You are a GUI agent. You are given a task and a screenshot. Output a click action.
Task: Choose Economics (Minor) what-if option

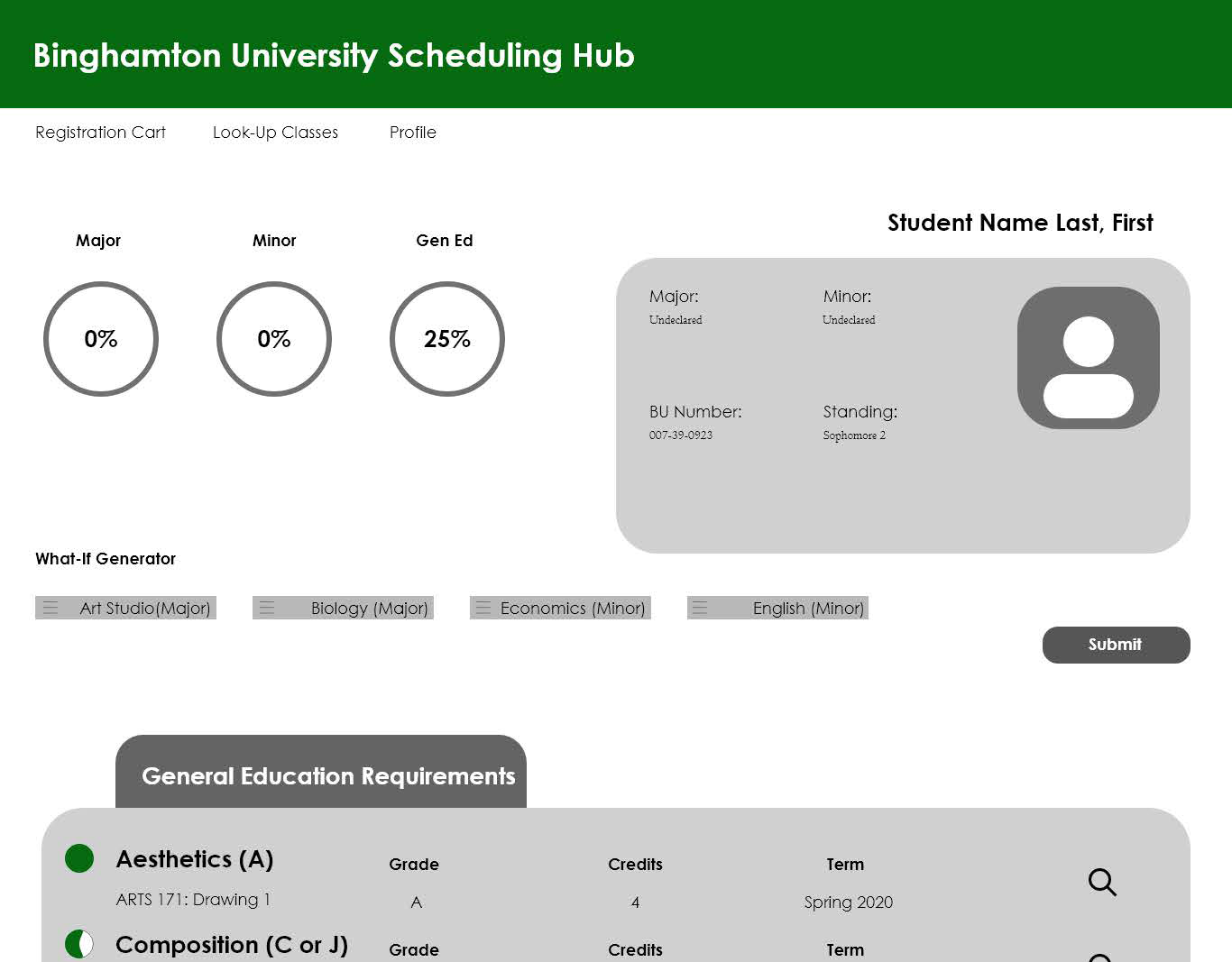(560, 608)
